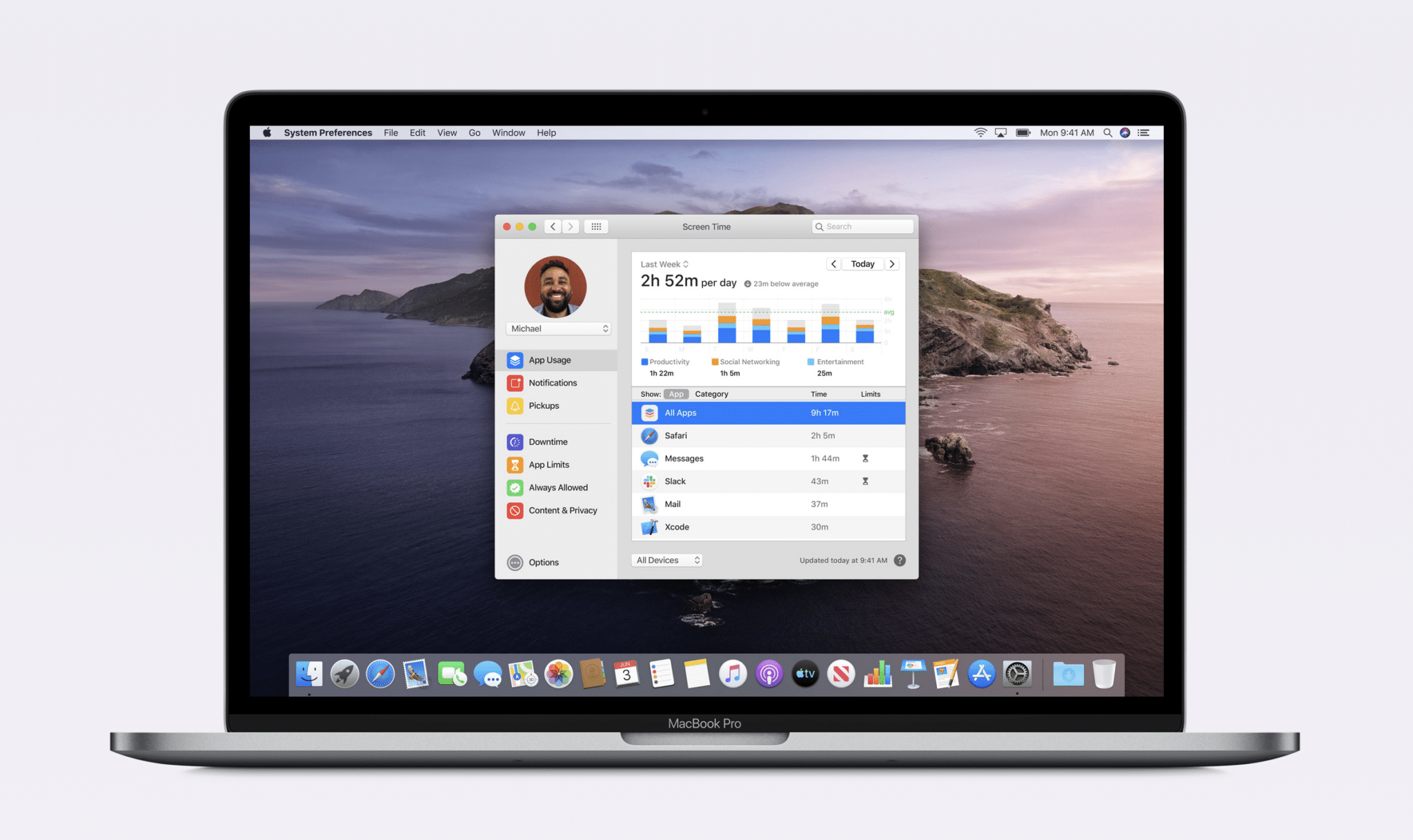The height and width of the screenshot is (840, 1413).
Task: Open Music from the Dock
Action: pos(733,674)
